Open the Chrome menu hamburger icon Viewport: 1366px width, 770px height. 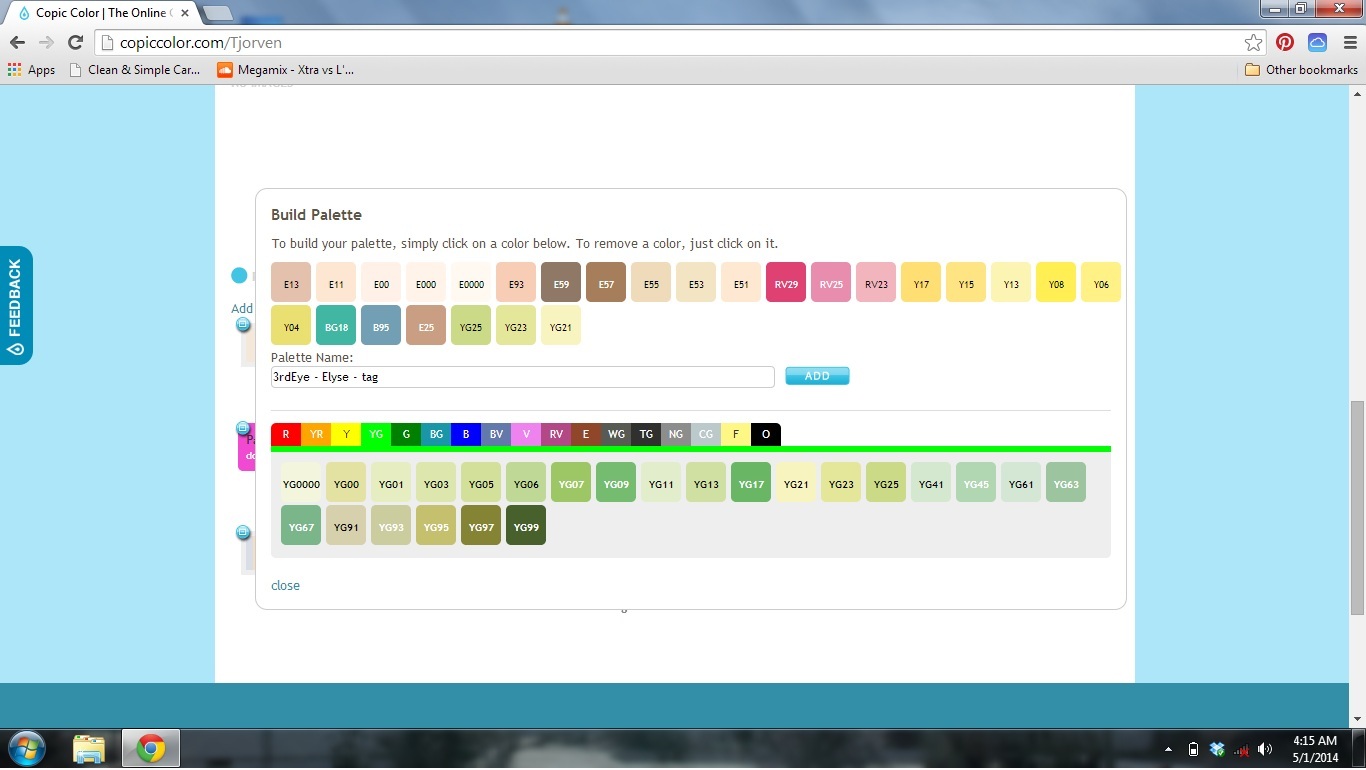click(x=1347, y=42)
